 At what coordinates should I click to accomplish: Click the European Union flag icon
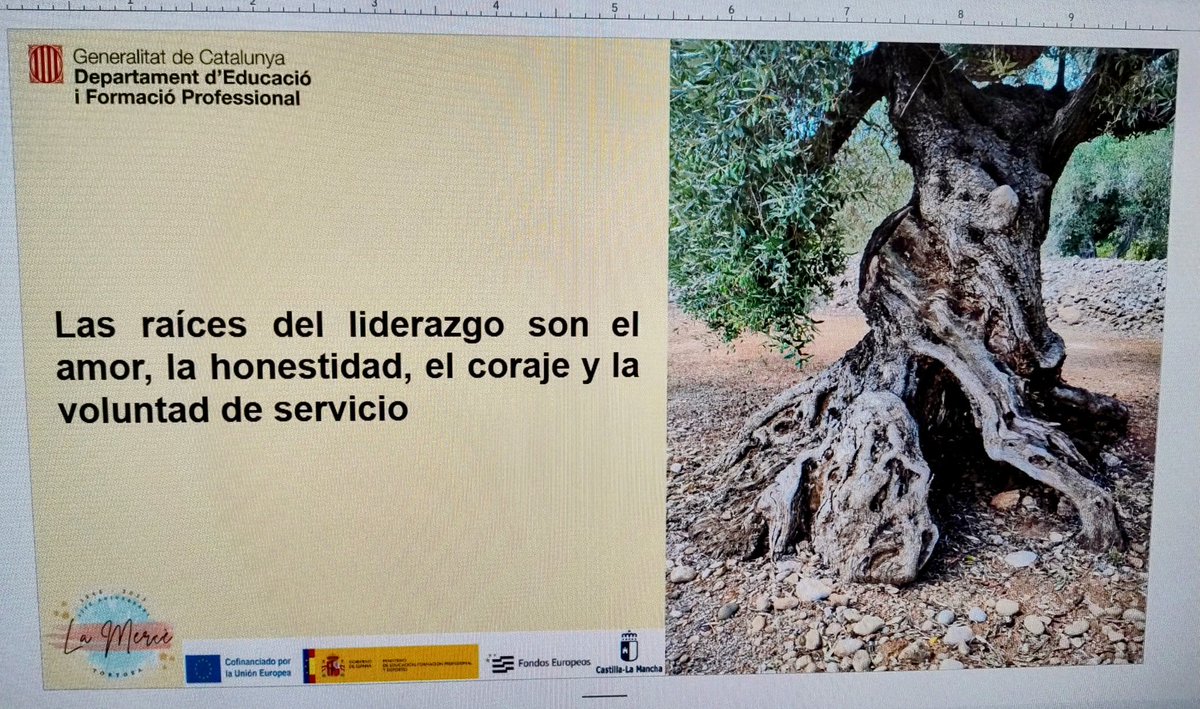click(x=203, y=668)
